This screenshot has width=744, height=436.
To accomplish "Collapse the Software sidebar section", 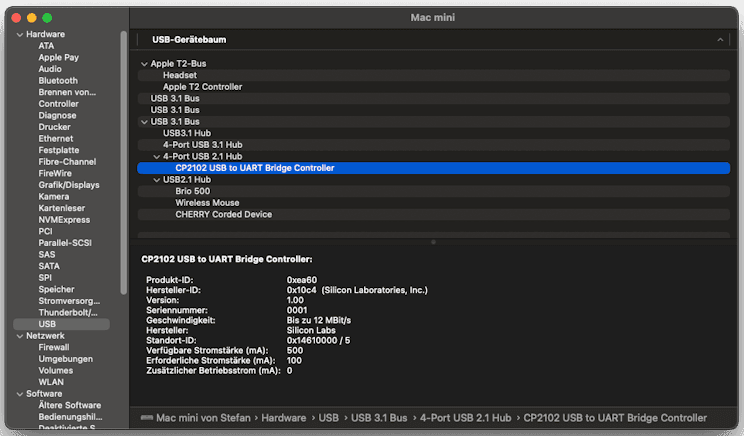I will click(20, 394).
